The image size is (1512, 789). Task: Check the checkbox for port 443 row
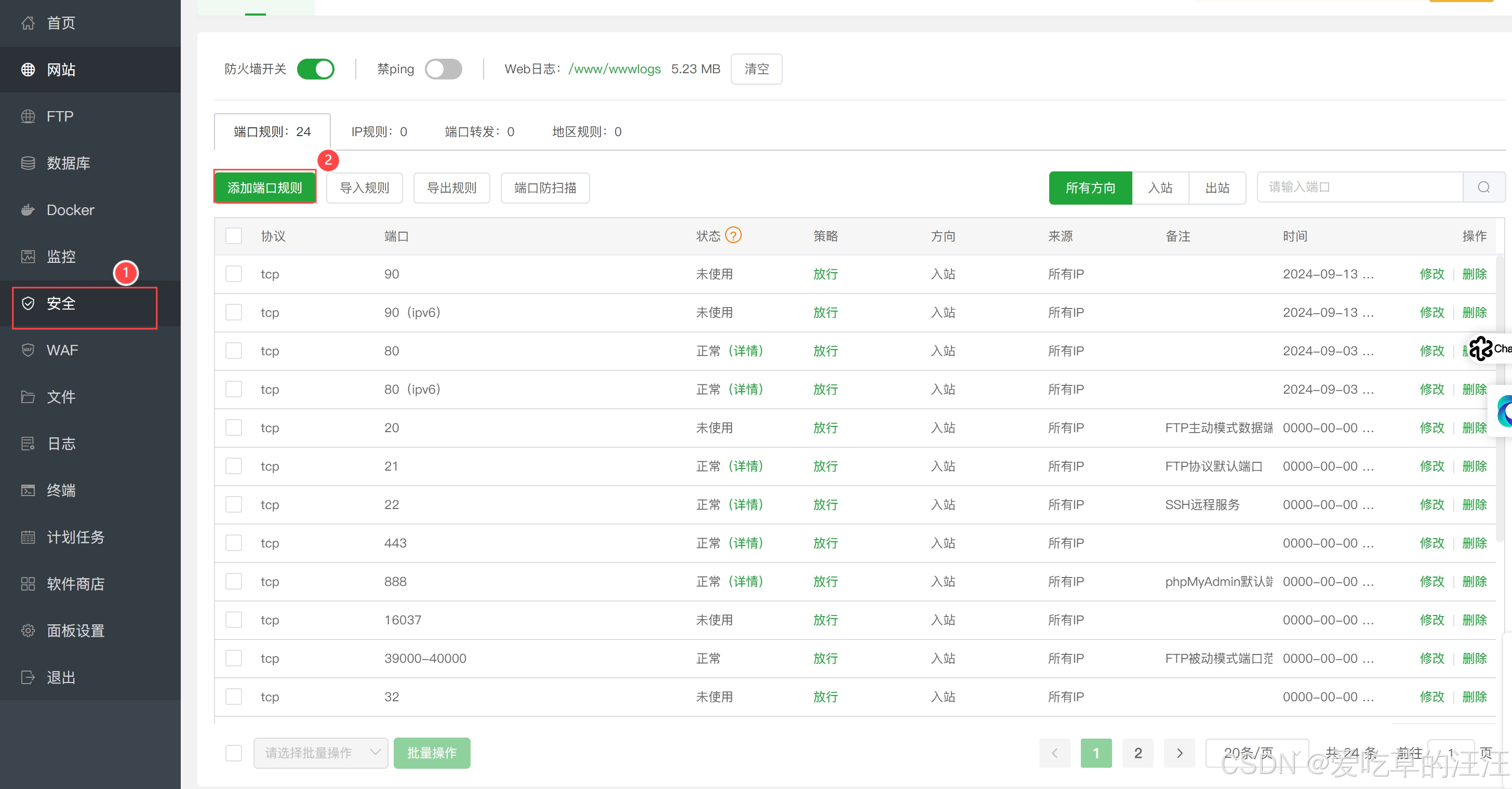coord(234,543)
